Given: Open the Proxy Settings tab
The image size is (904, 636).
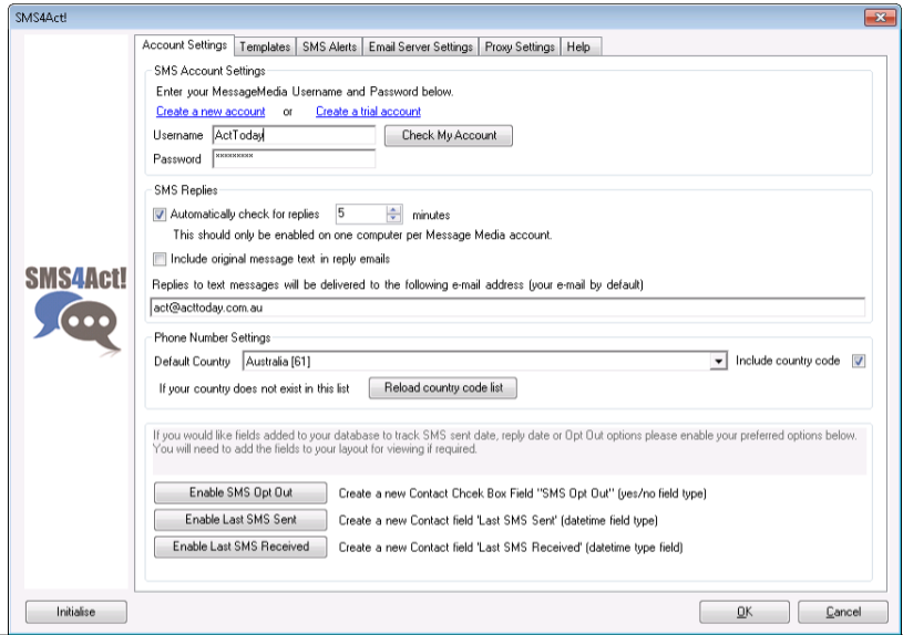Looking at the screenshot, I should pyautogui.click(x=519, y=47).
